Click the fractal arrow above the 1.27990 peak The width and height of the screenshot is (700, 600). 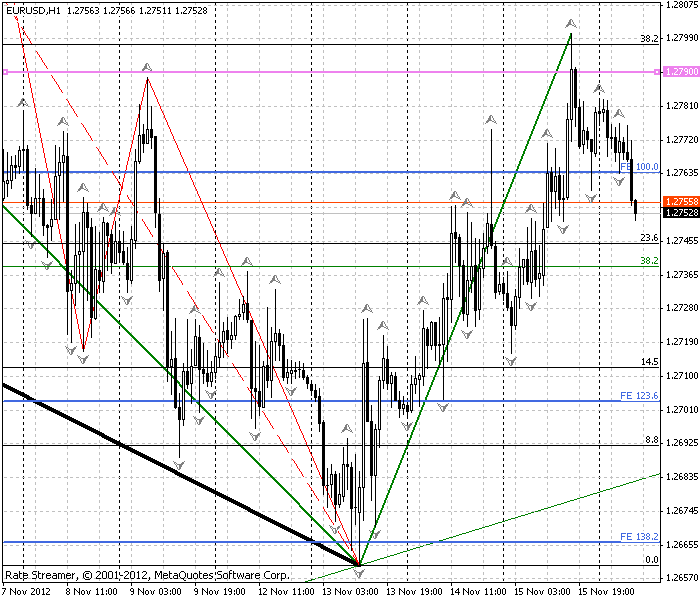pos(571,23)
